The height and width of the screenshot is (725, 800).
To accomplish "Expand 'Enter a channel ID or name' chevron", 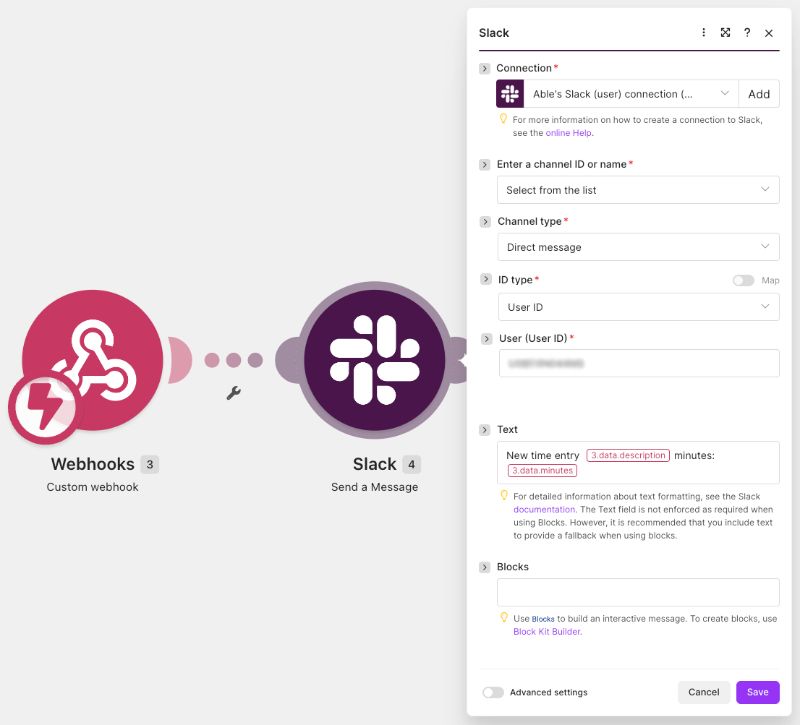I will tap(485, 164).
